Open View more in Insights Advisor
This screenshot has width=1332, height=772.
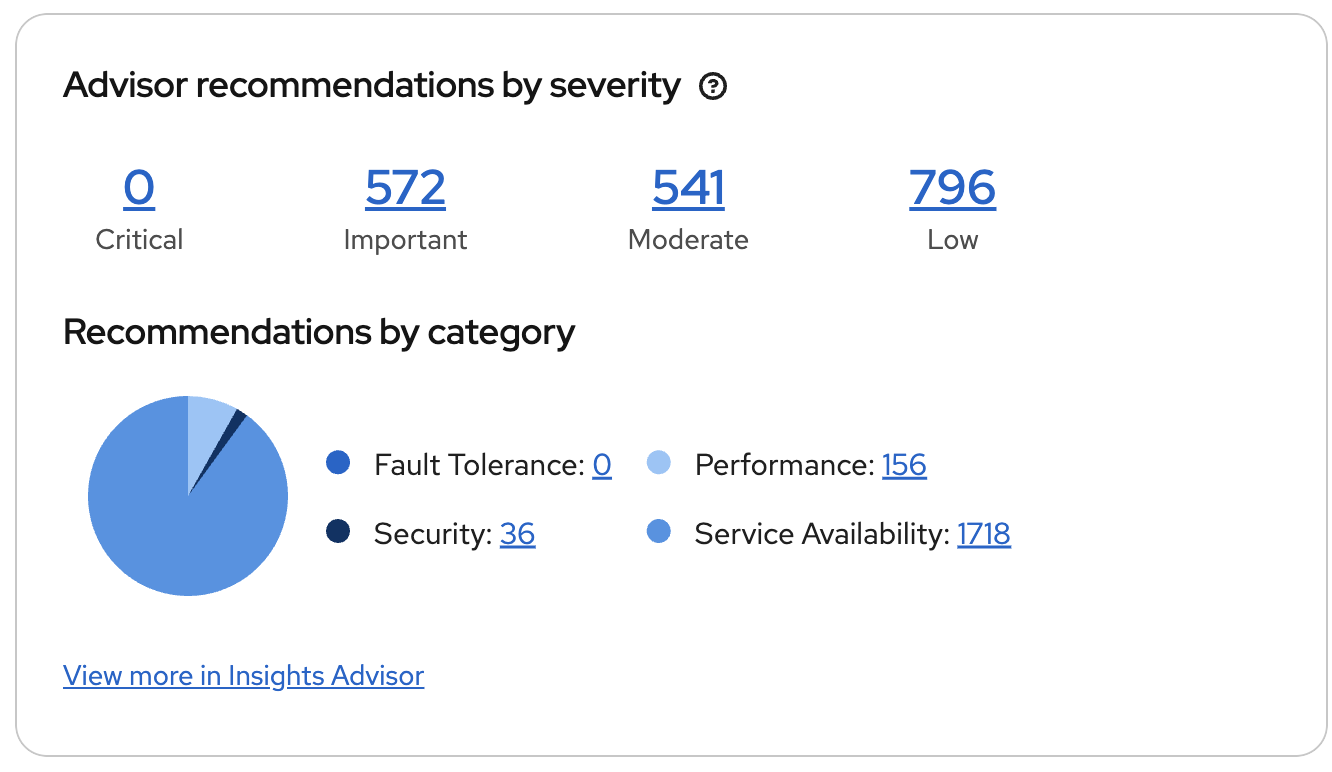243,676
